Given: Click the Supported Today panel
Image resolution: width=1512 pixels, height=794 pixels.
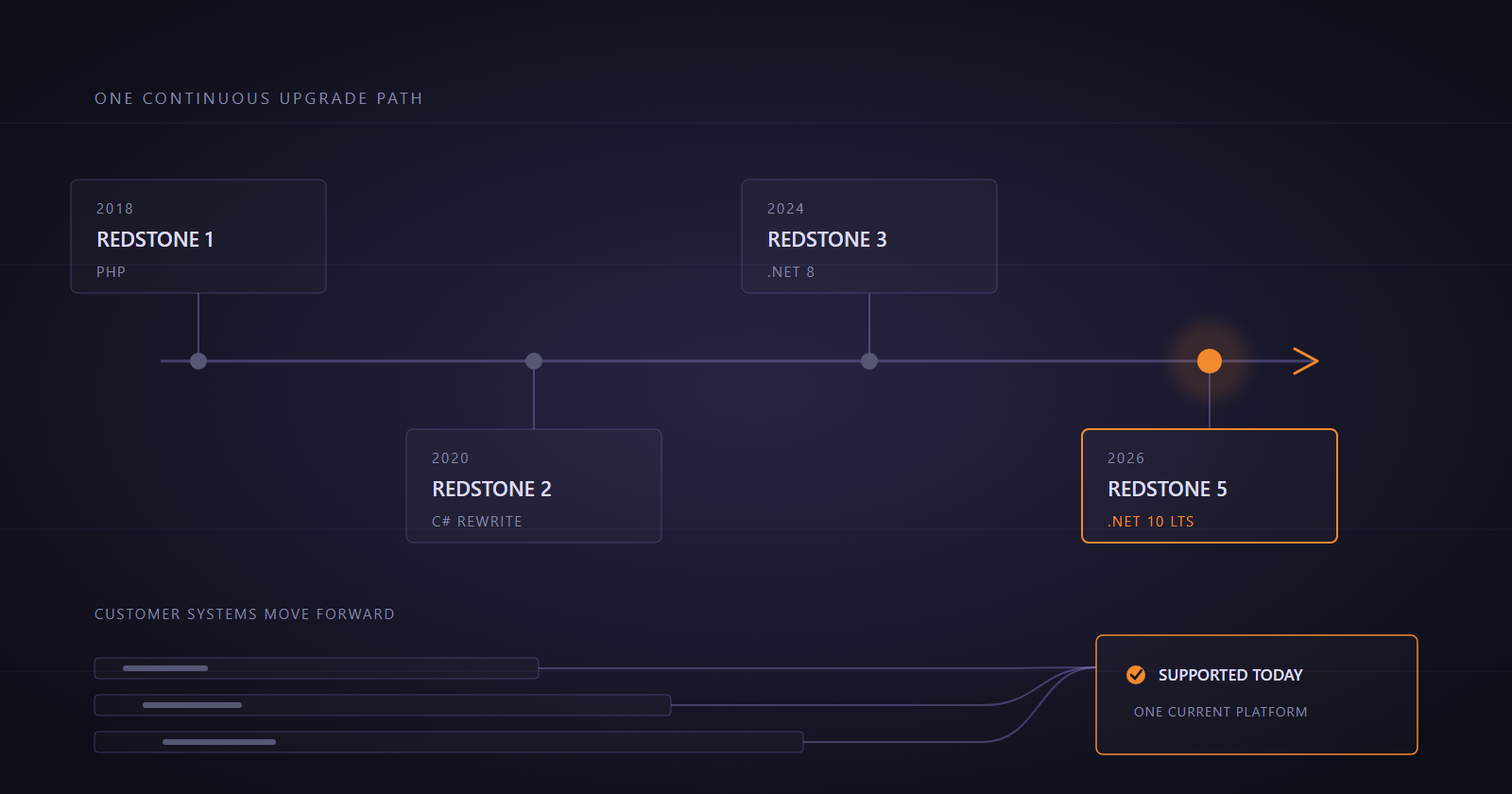Looking at the screenshot, I should click(x=1257, y=695).
